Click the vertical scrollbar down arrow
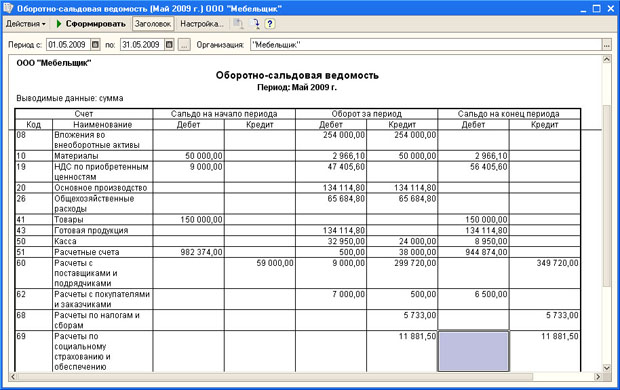 tap(607, 368)
